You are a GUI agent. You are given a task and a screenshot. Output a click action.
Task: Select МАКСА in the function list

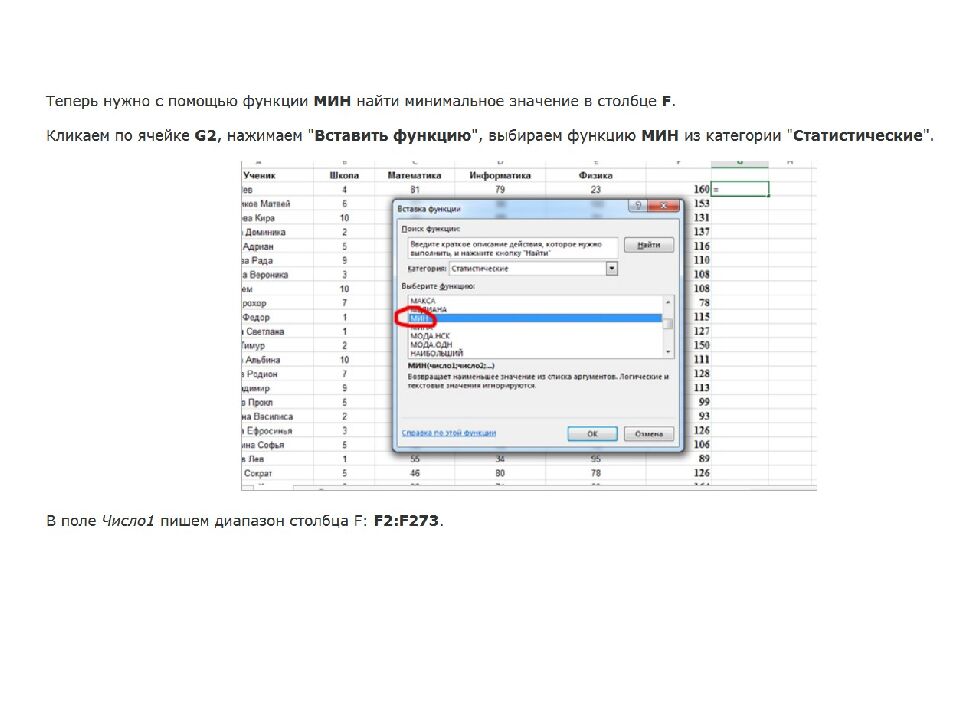[424, 301]
